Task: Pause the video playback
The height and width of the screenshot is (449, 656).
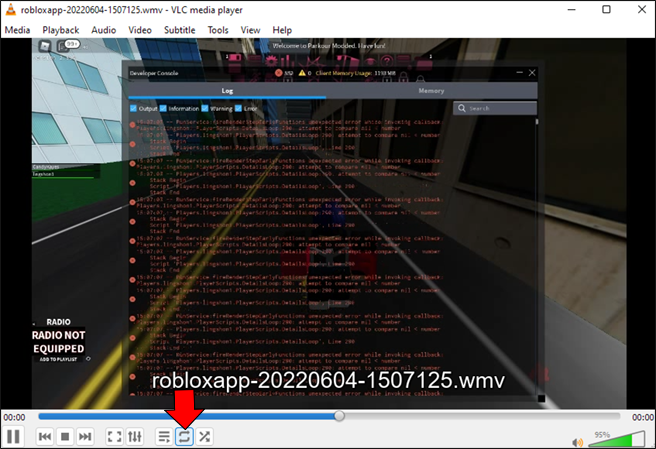Action: [13, 436]
